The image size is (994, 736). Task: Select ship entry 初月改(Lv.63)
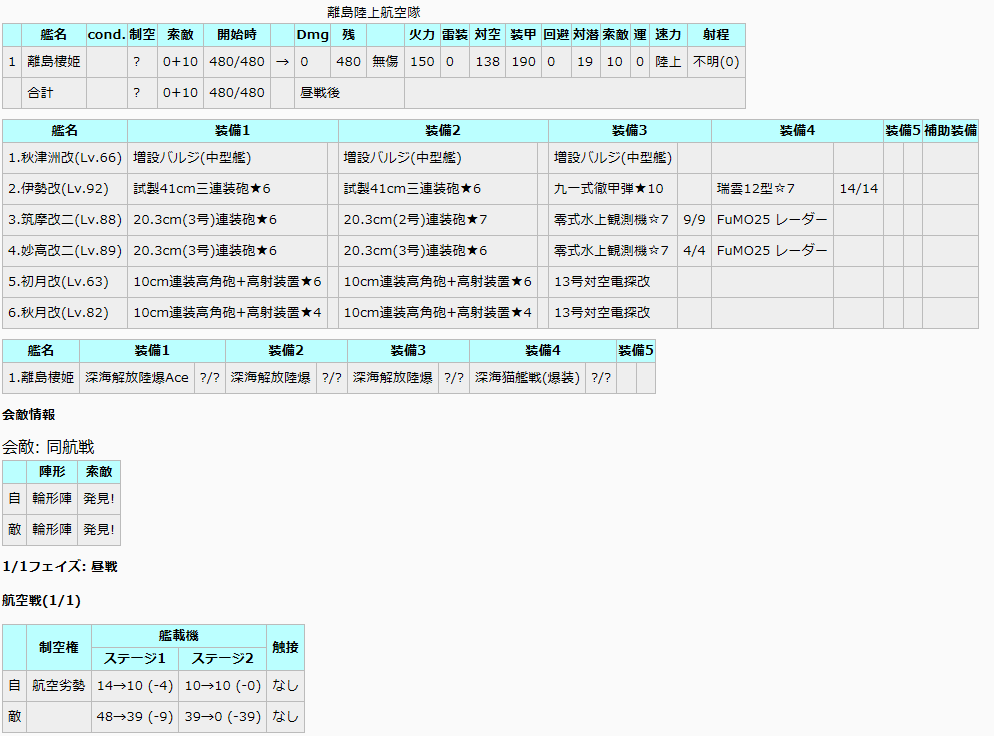pyautogui.click(x=58, y=282)
